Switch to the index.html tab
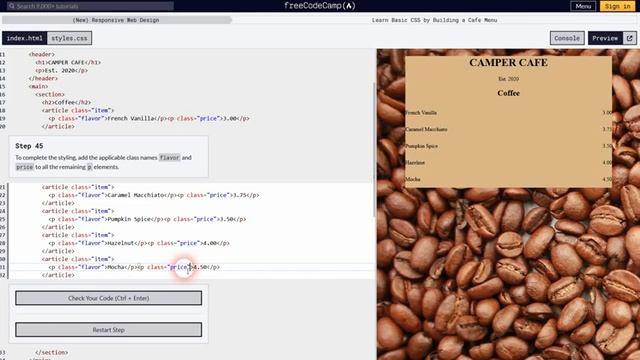The width and height of the screenshot is (640, 360). pyautogui.click(x=24, y=38)
